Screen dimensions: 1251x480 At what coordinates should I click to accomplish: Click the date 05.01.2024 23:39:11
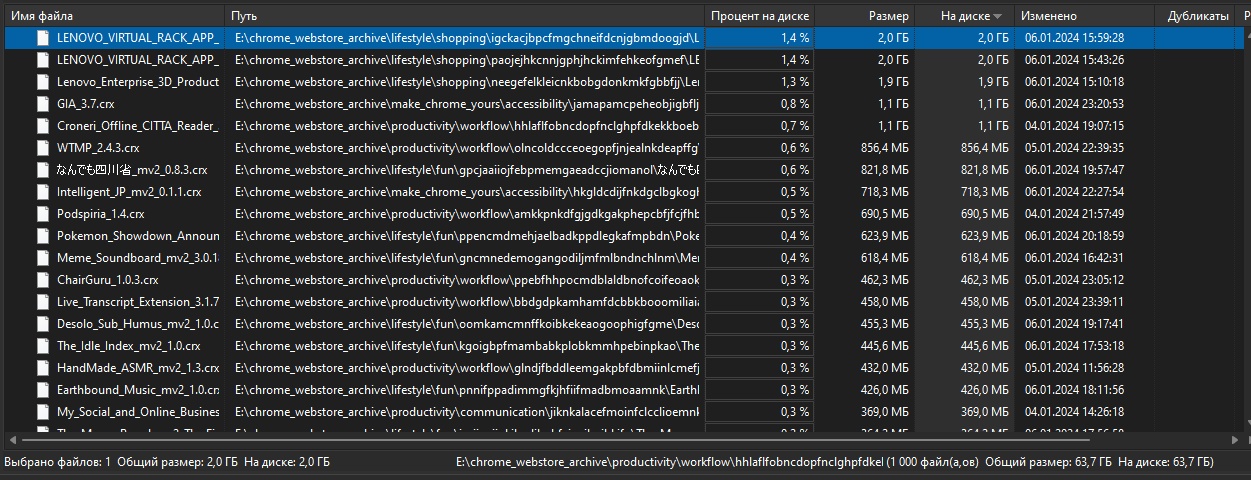1074,302
